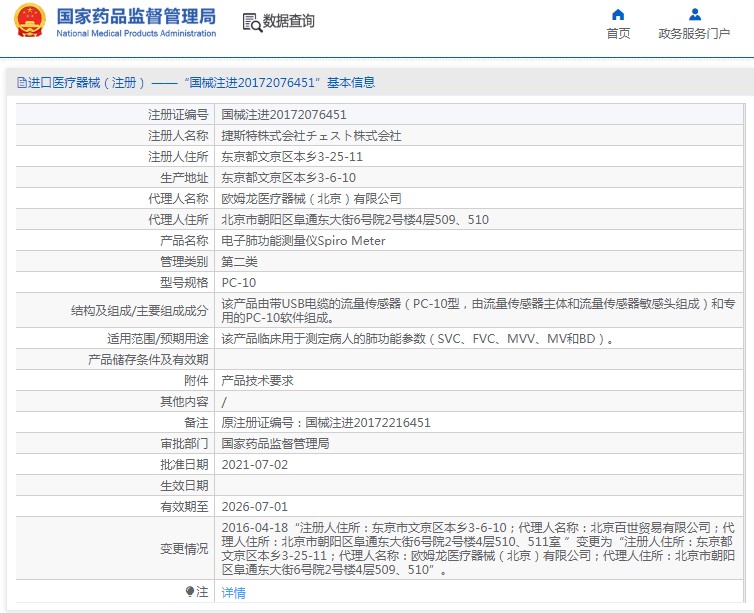Click original registration number 国械注进20172216451 remark
This screenshot has width=754, height=613.
pyautogui.click(x=325, y=423)
